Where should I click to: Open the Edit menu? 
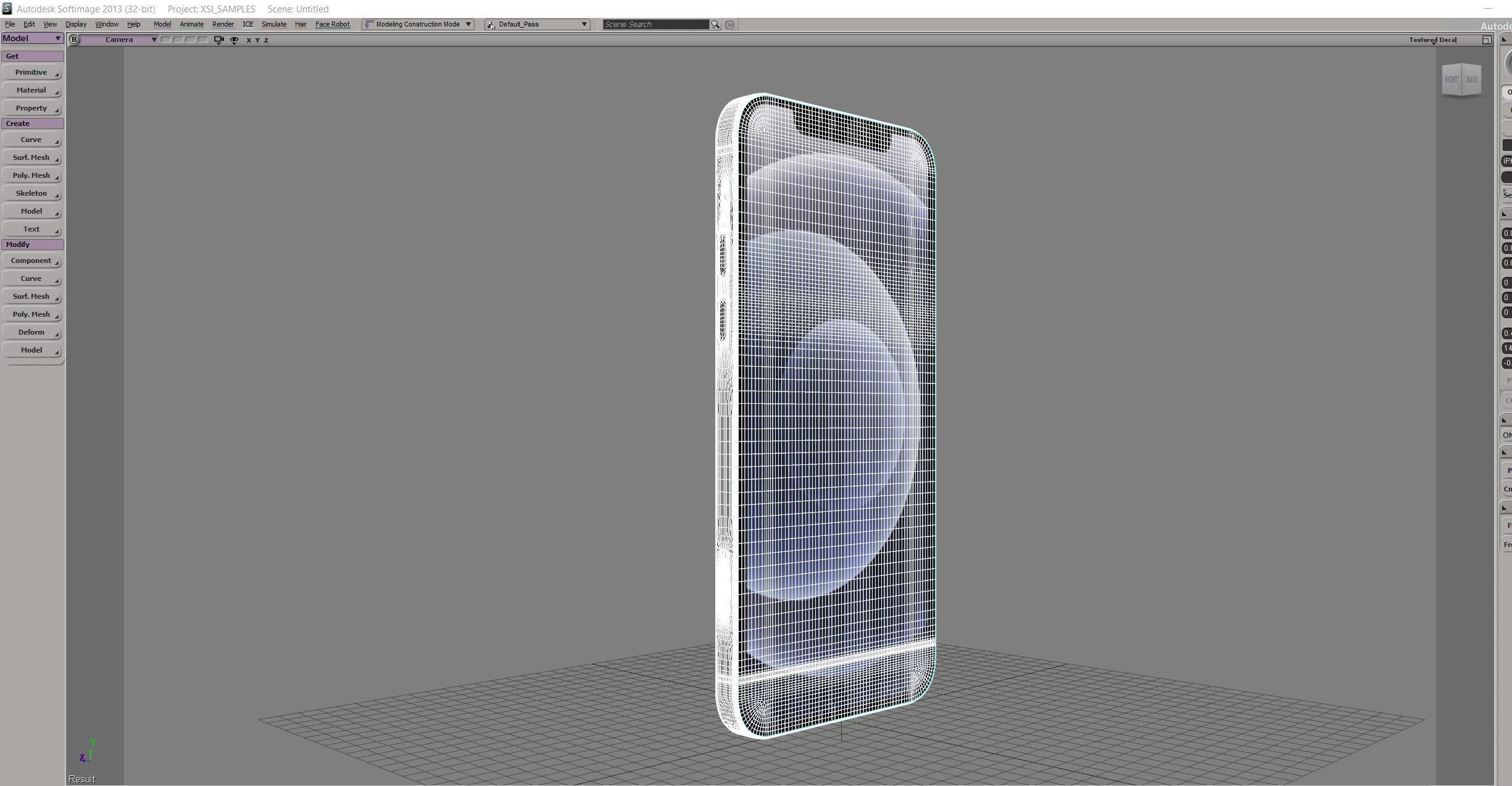point(29,24)
